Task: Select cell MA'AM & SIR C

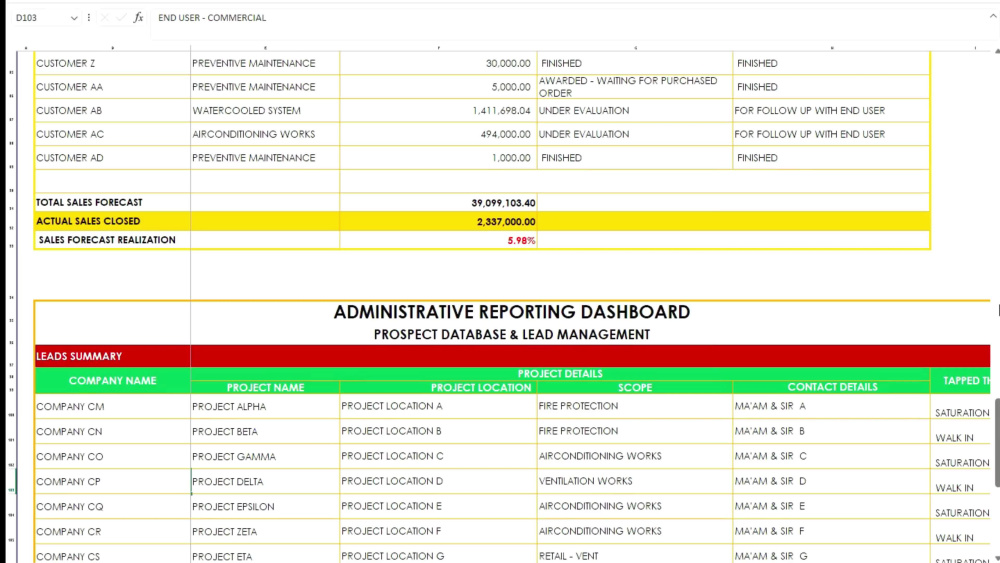Action: tap(831, 457)
